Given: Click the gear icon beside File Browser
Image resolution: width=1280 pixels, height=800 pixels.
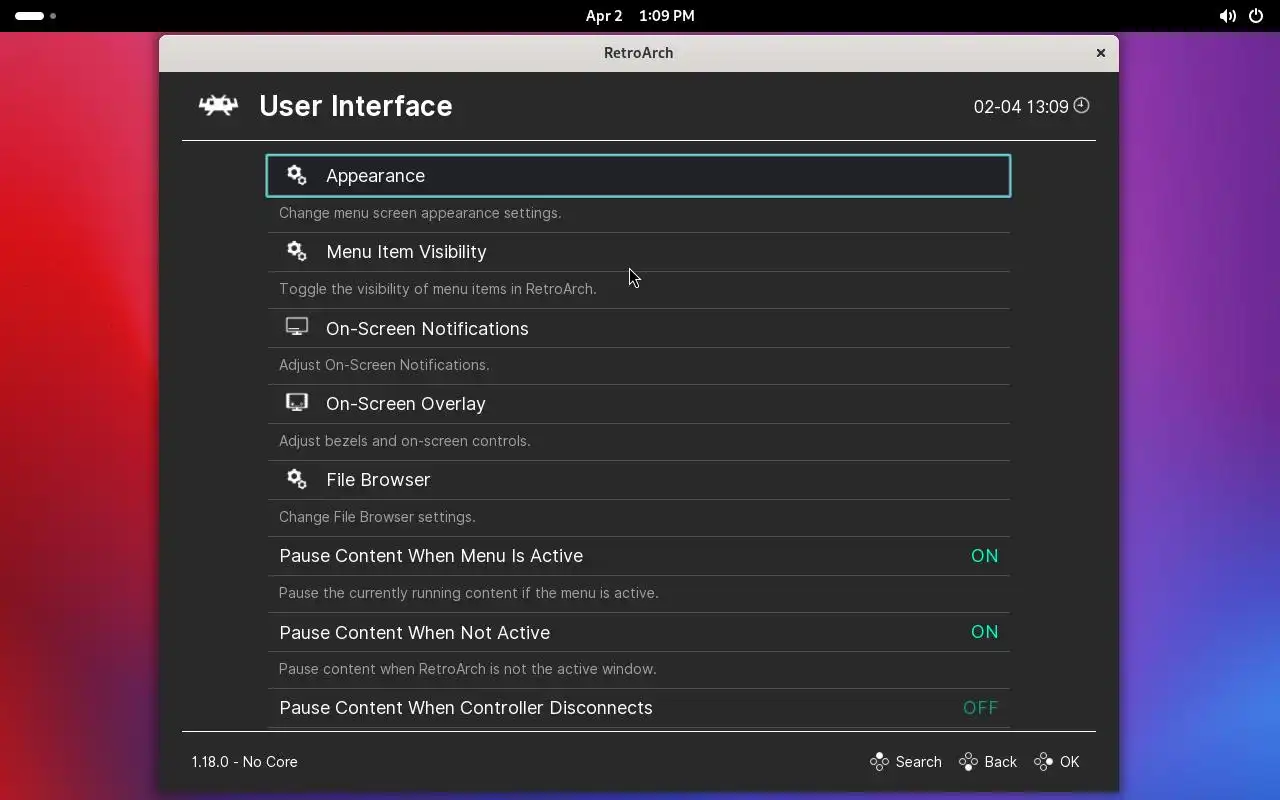Looking at the screenshot, I should pos(296,479).
